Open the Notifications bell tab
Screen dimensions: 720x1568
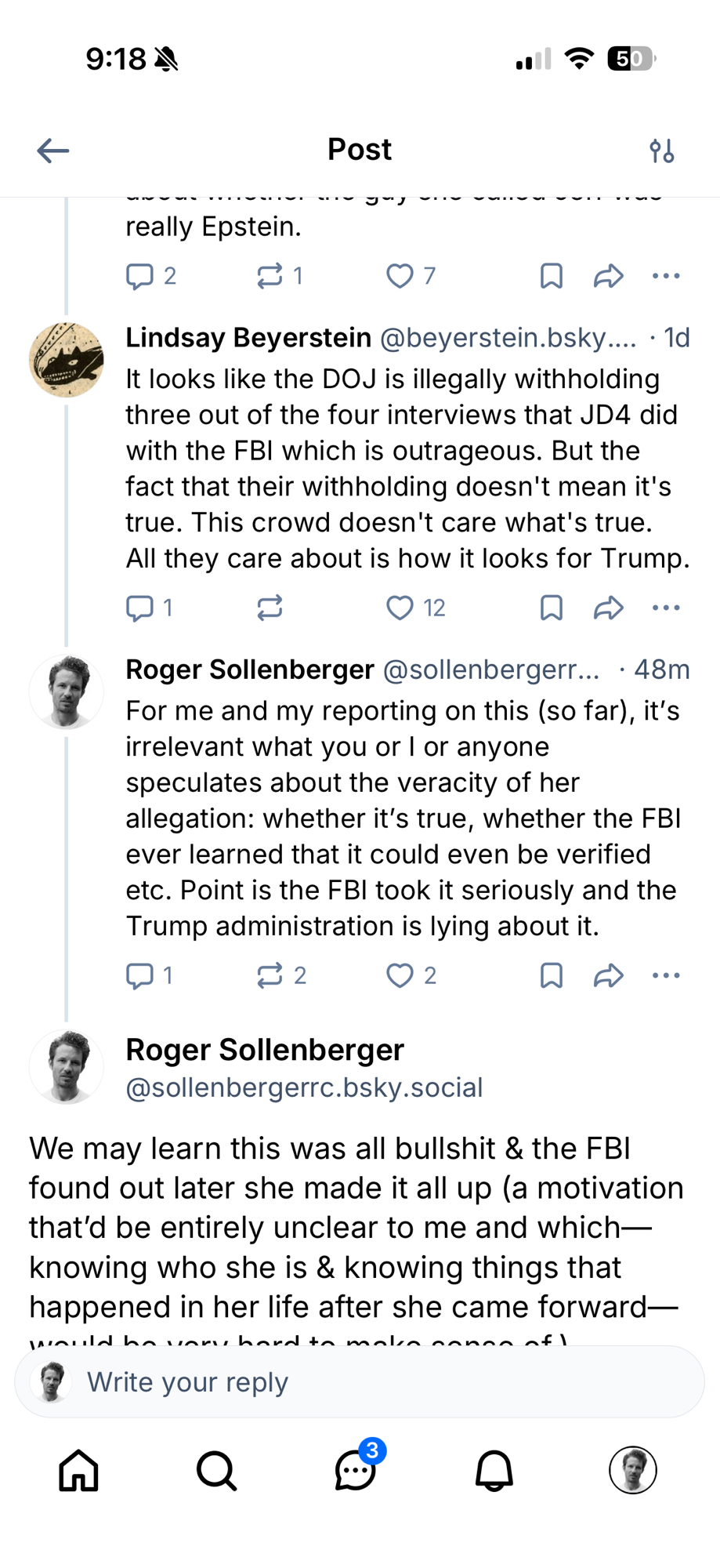coord(494,1470)
